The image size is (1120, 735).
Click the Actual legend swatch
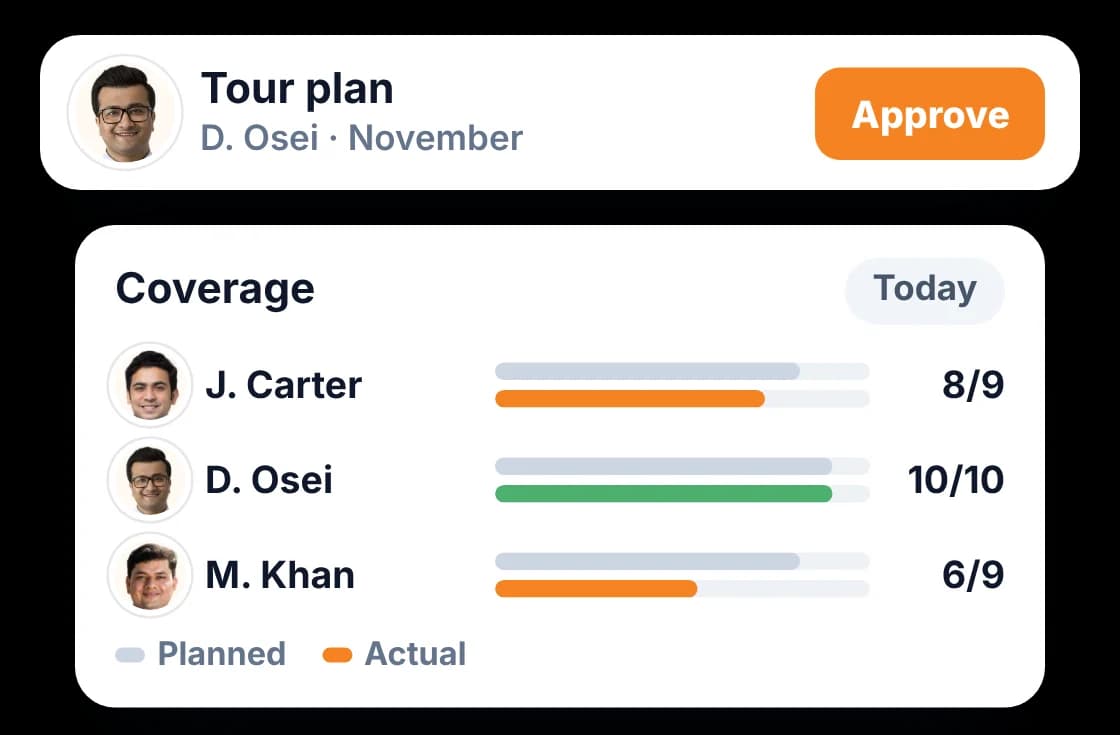pyautogui.click(x=337, y=654)
